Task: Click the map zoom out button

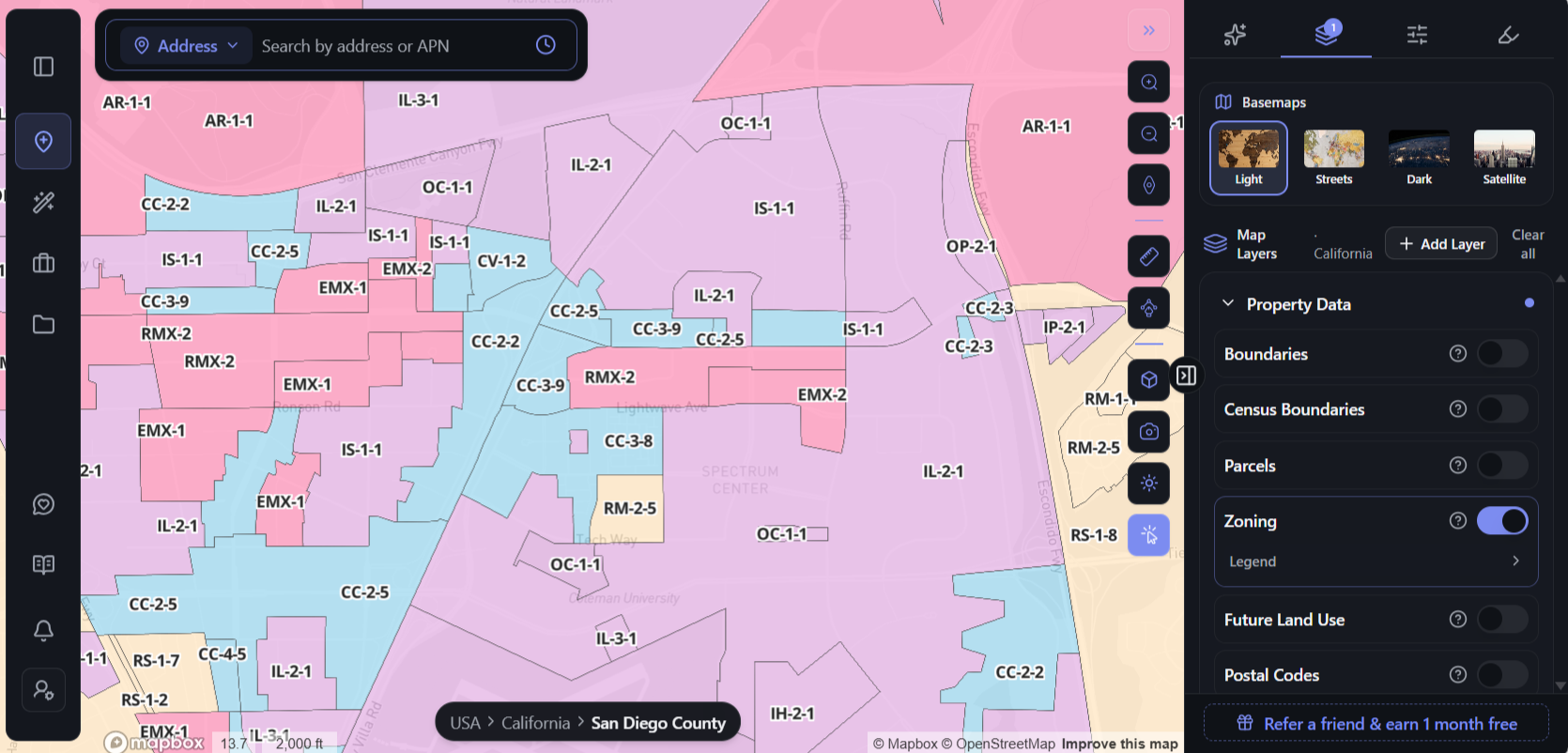Action: [x=1148, y=134]
